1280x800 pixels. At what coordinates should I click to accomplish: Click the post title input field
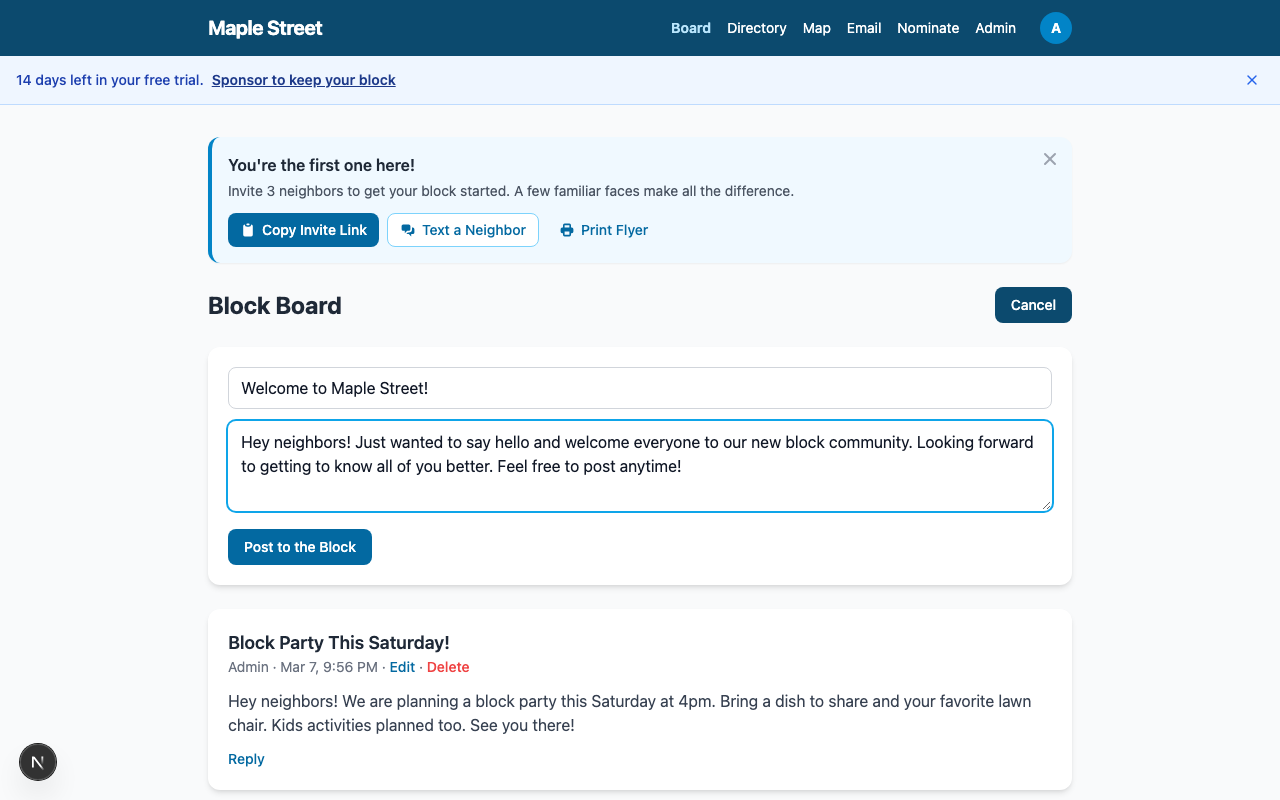click(639, 388)
